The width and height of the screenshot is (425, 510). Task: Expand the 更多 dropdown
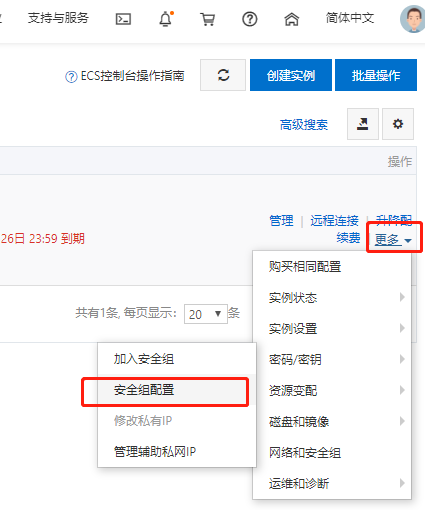point(393,239)
